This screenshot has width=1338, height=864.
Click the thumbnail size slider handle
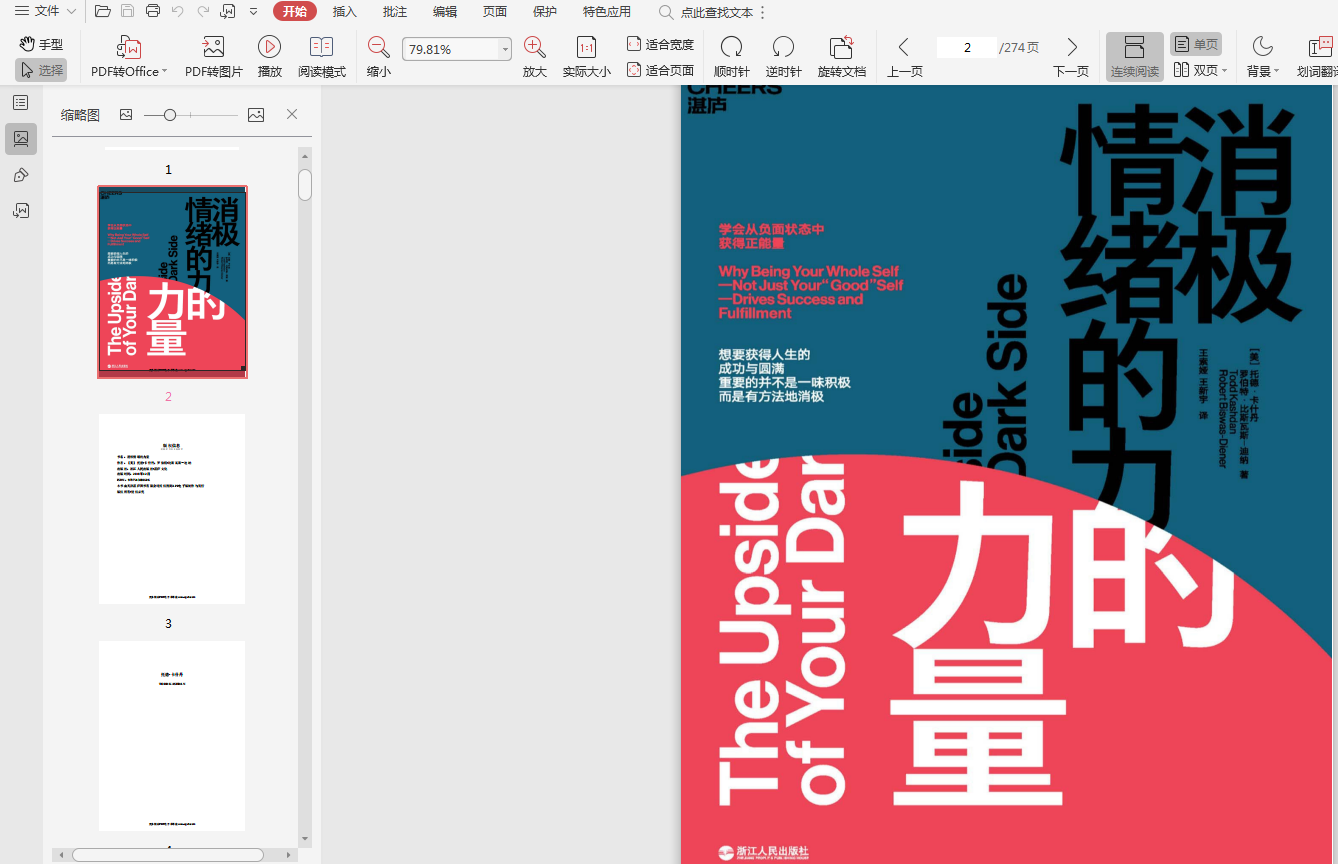coord(170,115)
